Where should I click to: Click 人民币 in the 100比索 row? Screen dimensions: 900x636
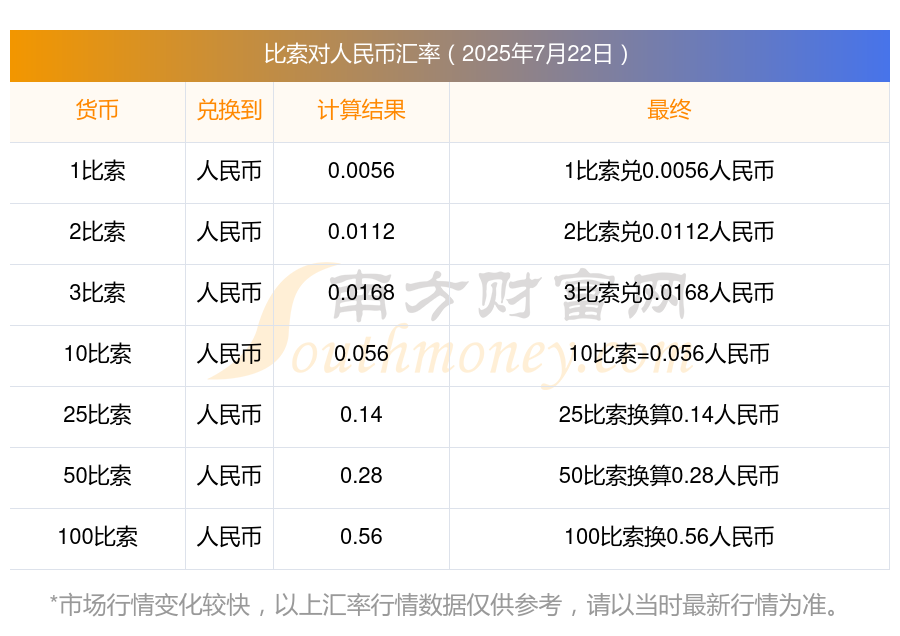229,537
